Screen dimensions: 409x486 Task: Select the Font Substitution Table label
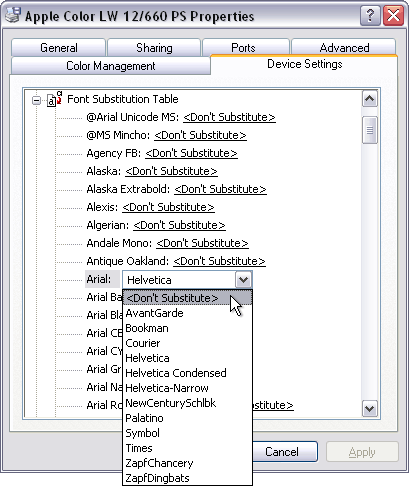click(123, 99)
